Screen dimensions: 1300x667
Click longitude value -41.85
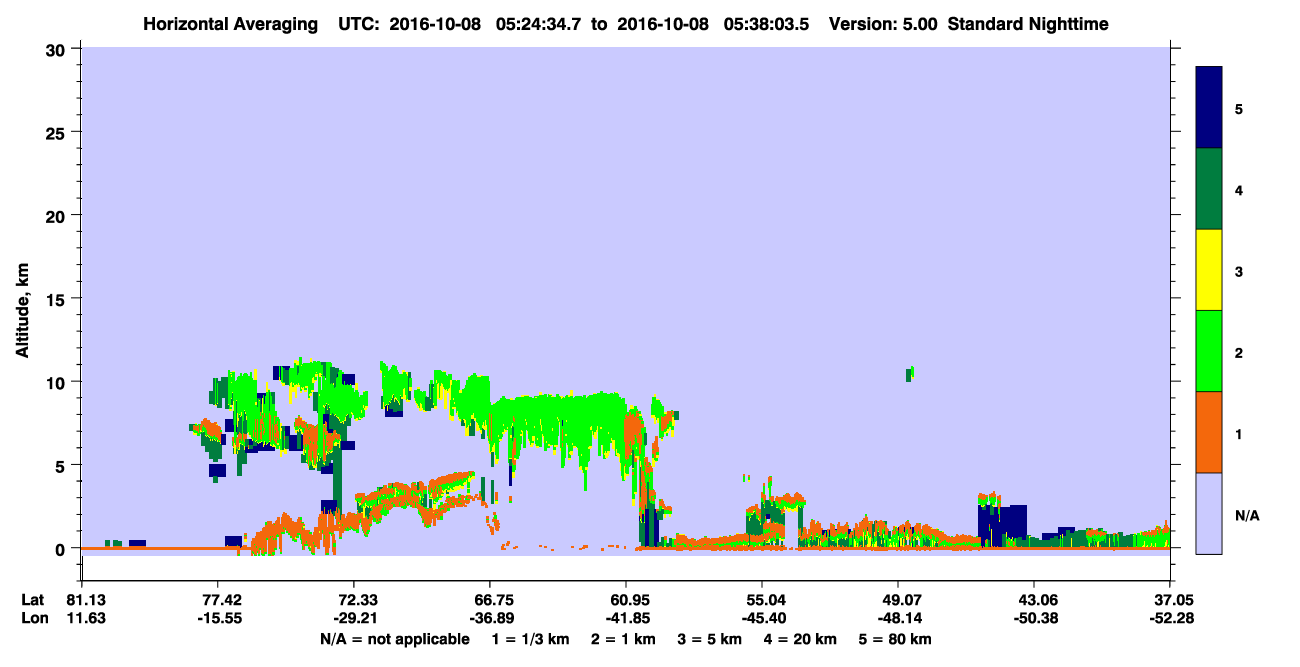point(626,618)
